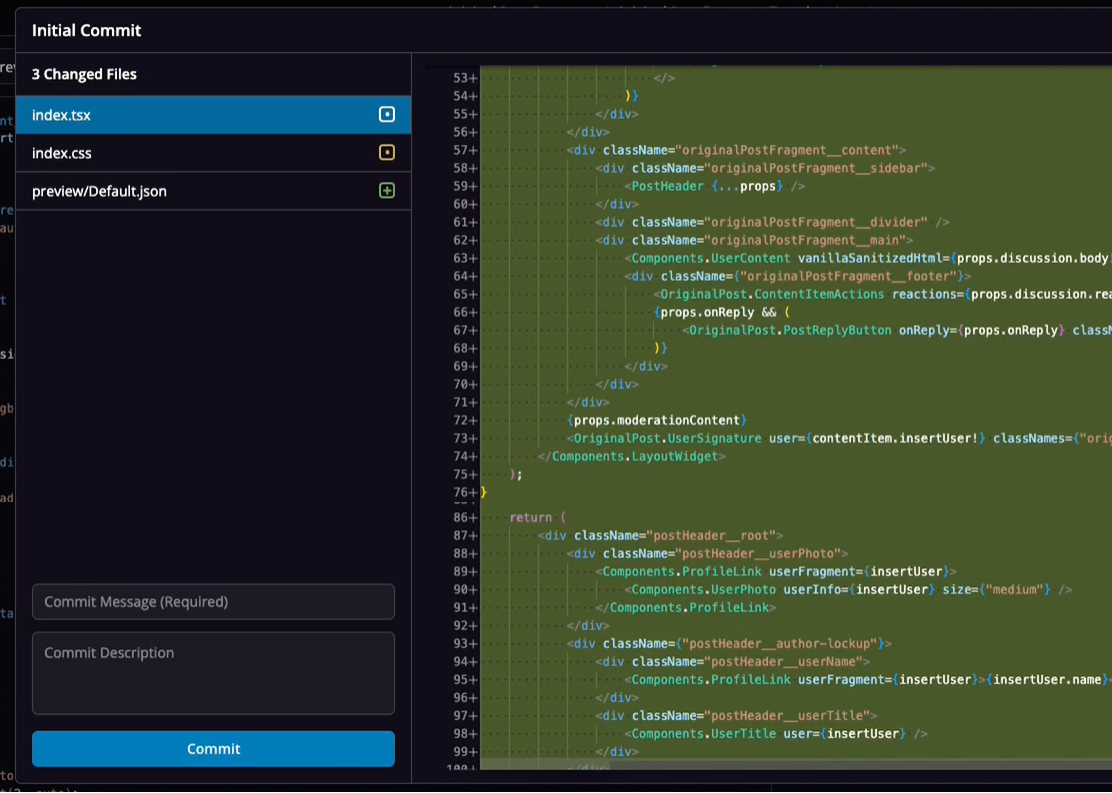Click the postHeader__root className string
Viewport: 1112px width, 793px height.
click(x=712, y=535)
